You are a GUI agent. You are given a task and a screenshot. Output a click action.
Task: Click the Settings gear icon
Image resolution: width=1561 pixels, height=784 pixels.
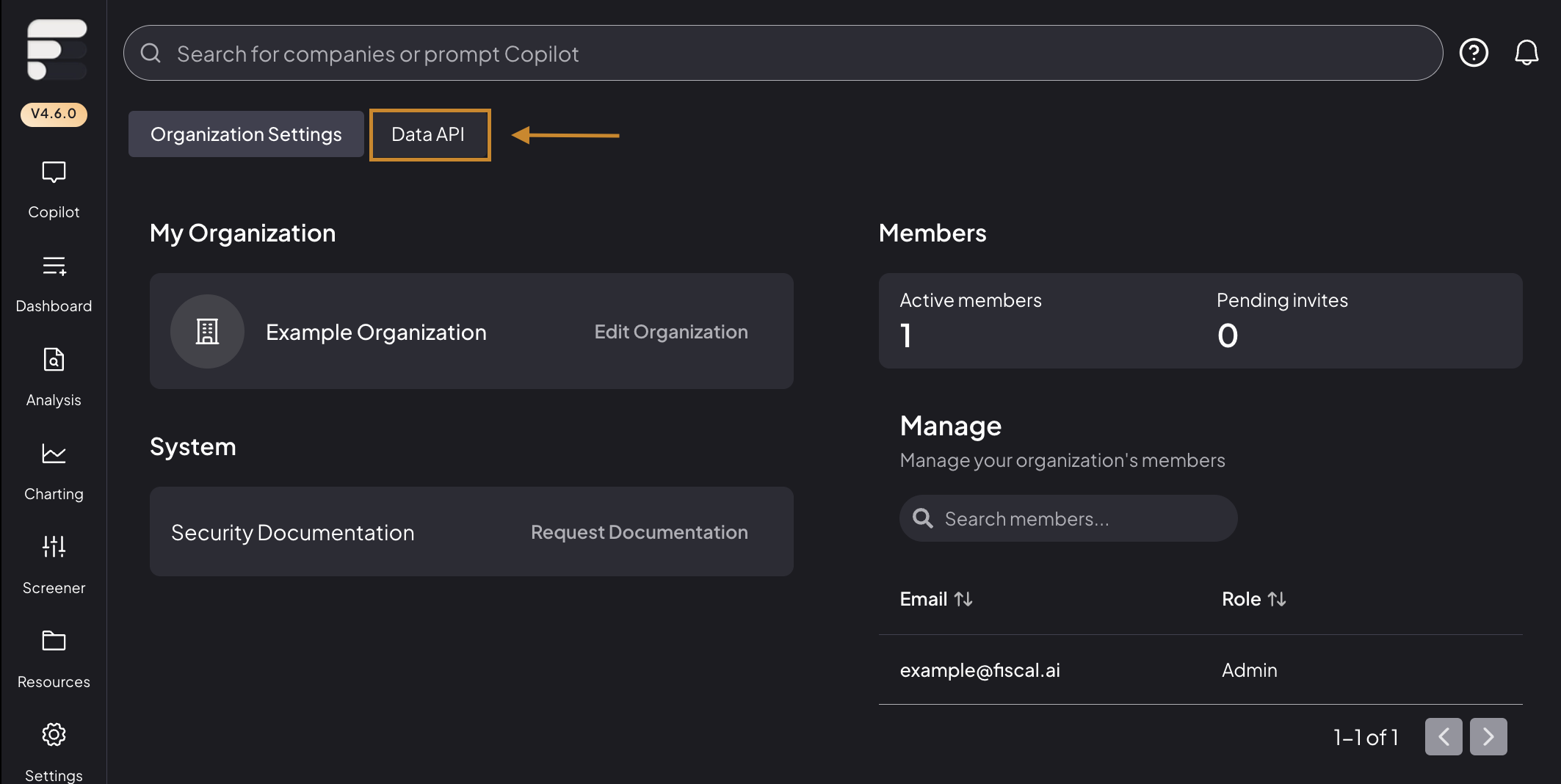[54, 735]
